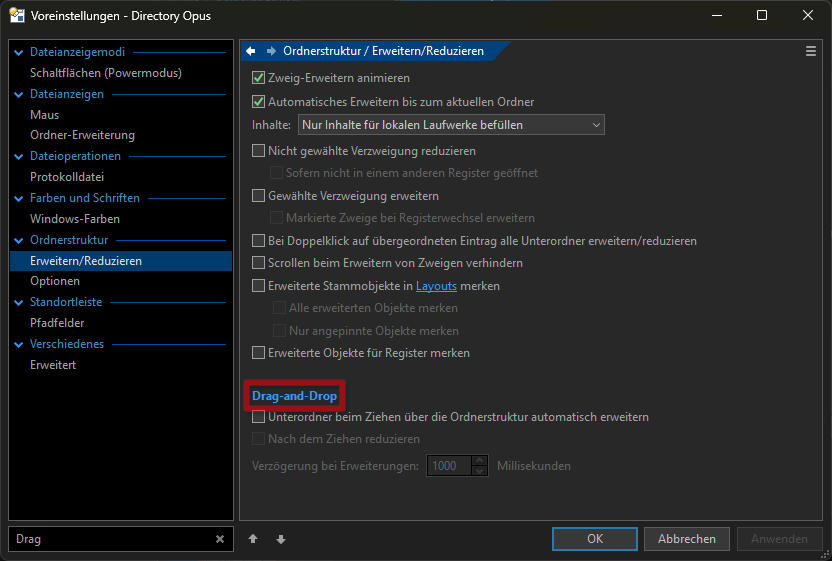Viewport: 832px width, 561px height.
Task: Open the Inhalte dropdown
Action: [x=451, y=125]
